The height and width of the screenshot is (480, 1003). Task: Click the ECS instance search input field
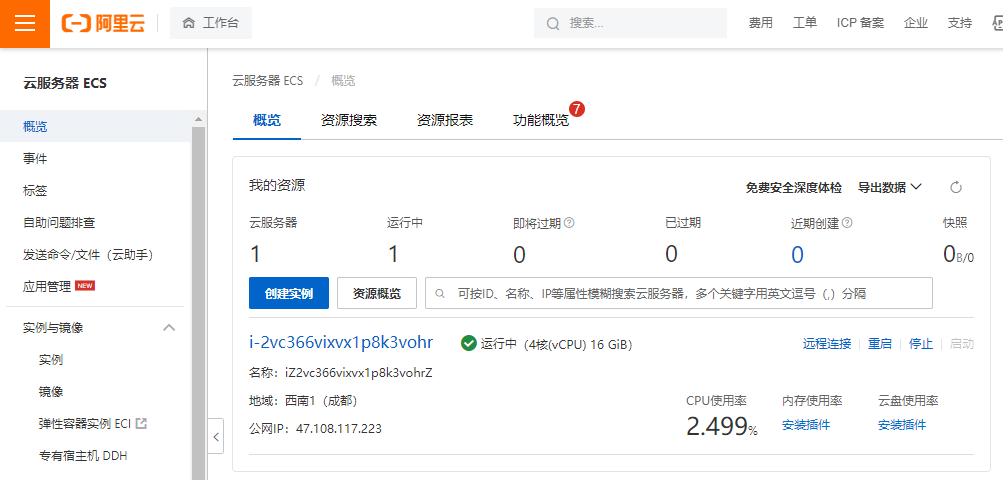pos(680,293)
